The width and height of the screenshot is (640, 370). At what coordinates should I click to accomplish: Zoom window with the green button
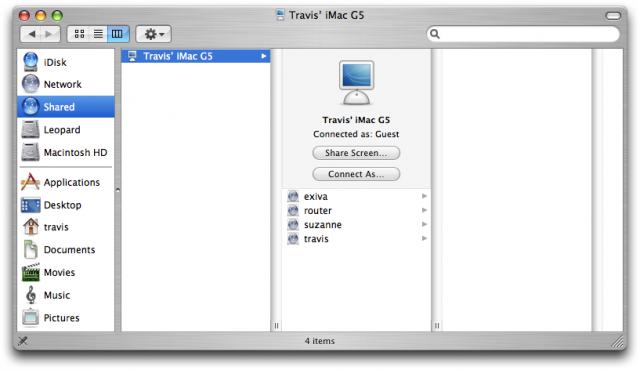(x=57, y=16)
